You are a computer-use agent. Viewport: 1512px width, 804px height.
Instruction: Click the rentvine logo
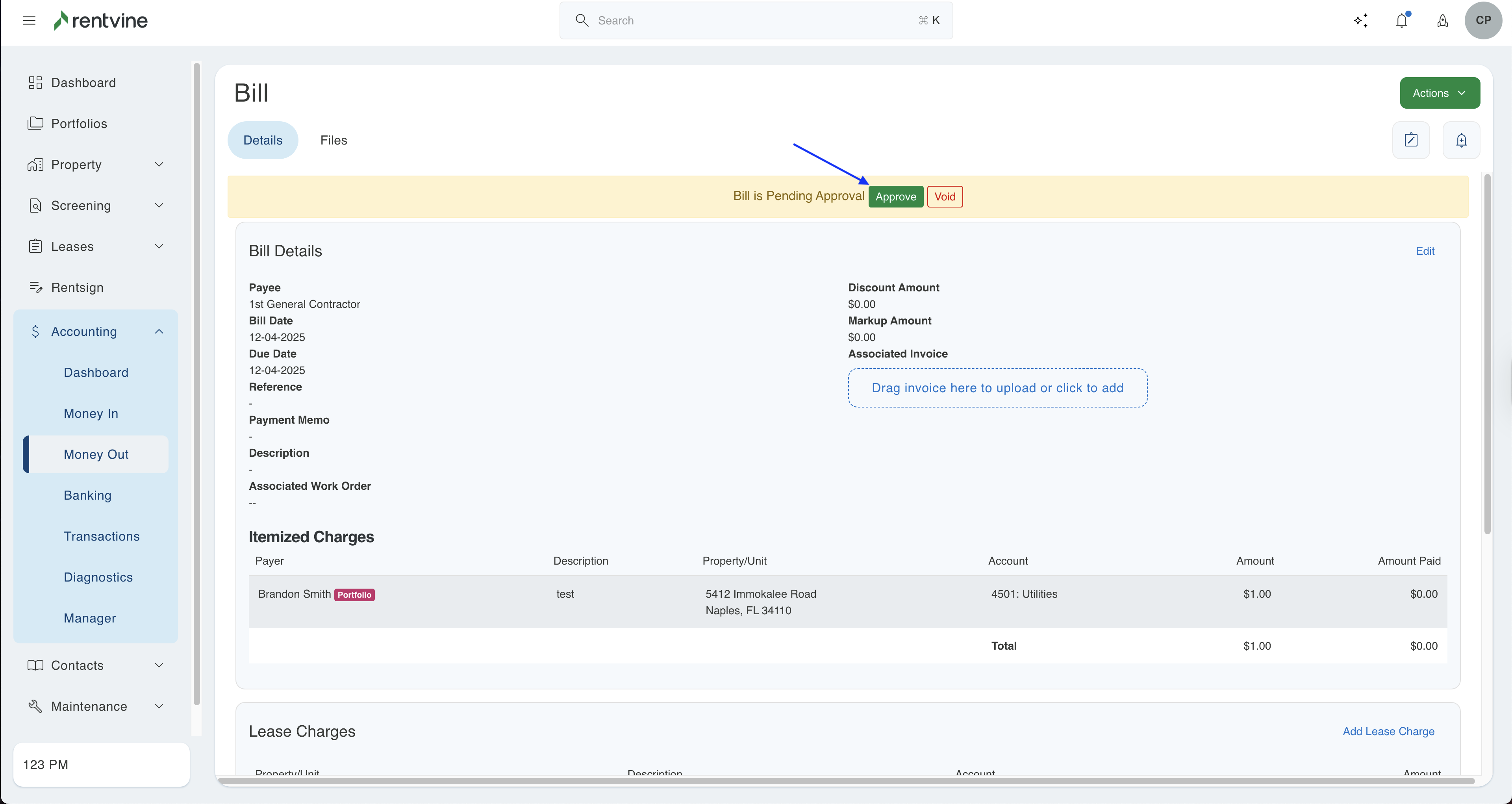click(x=100, y=20)
